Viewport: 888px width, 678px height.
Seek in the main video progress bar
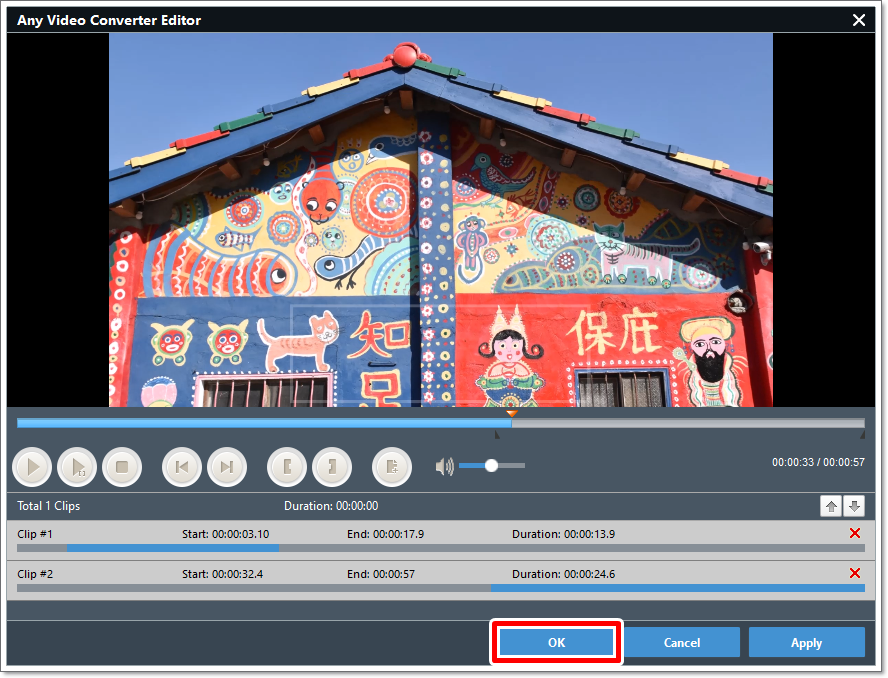pos(441,423)
